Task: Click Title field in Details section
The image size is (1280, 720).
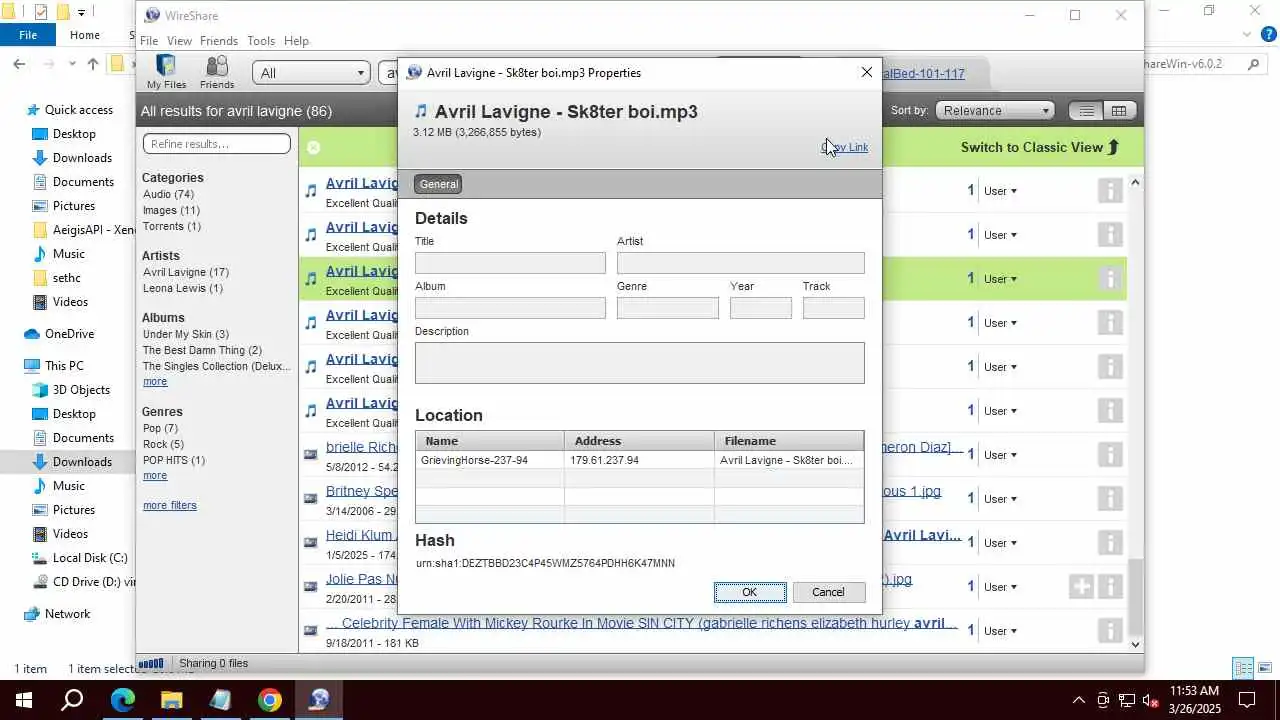Action: pos(510,263)
